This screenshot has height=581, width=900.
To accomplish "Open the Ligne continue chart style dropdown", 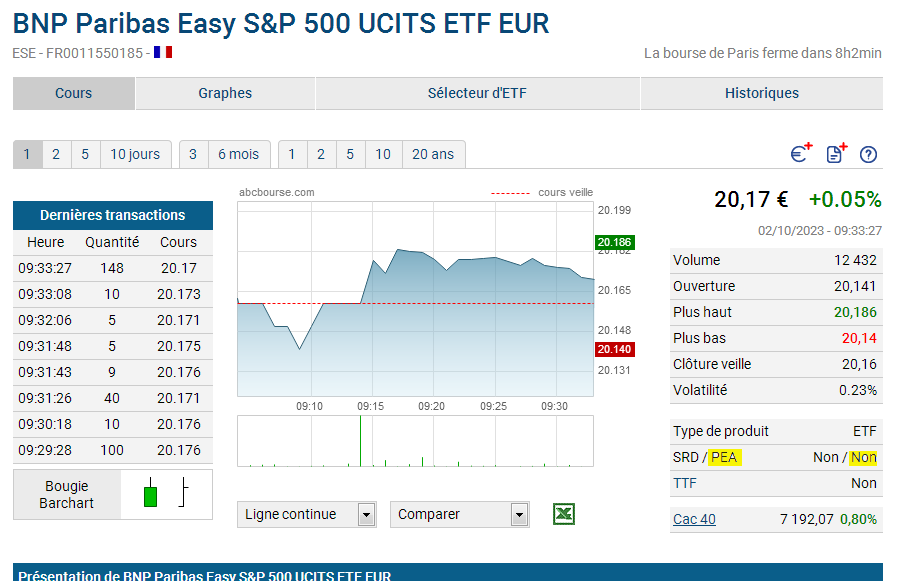I will point(309,514).
